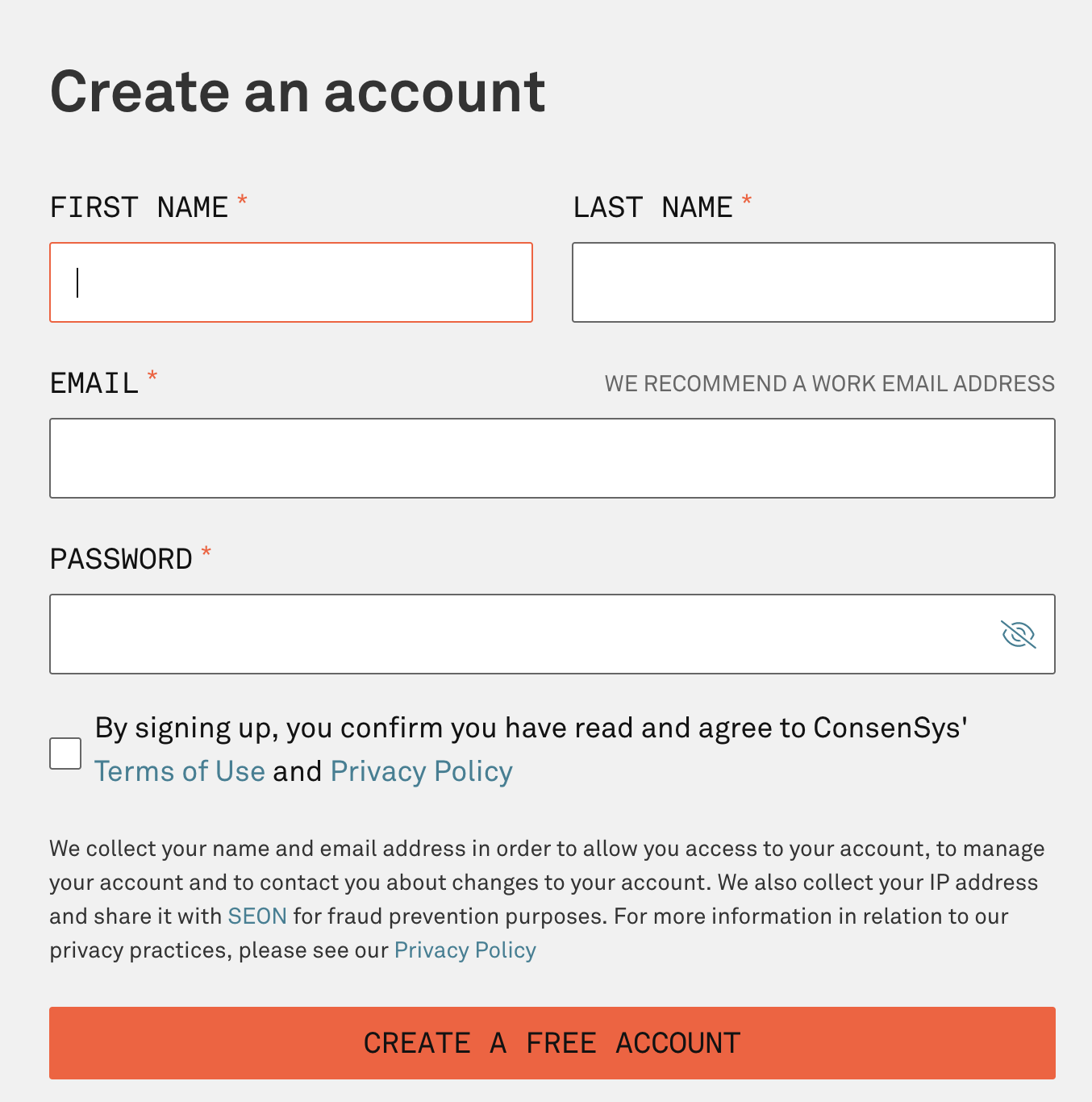Click the "Create an account" heading
Image resolution: width=1092 pixels, height=1102 pixels.
pos(298,91)
